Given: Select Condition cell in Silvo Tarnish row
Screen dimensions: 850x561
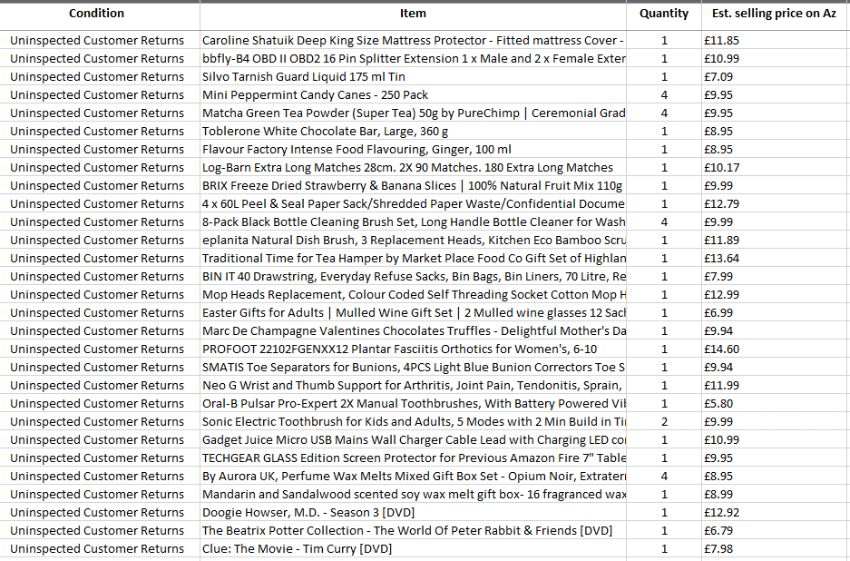Looking at the screenshot, I should coord(100,77).
